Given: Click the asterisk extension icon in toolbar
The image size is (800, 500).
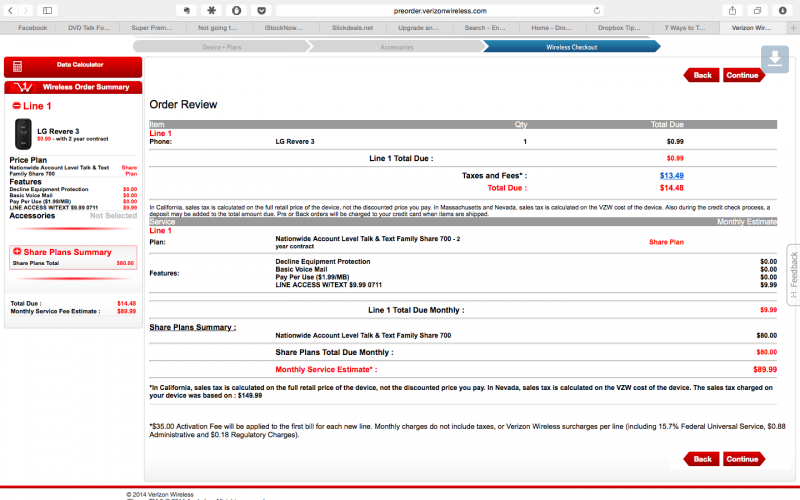Looking at the screenshot, I should point(211,10).
